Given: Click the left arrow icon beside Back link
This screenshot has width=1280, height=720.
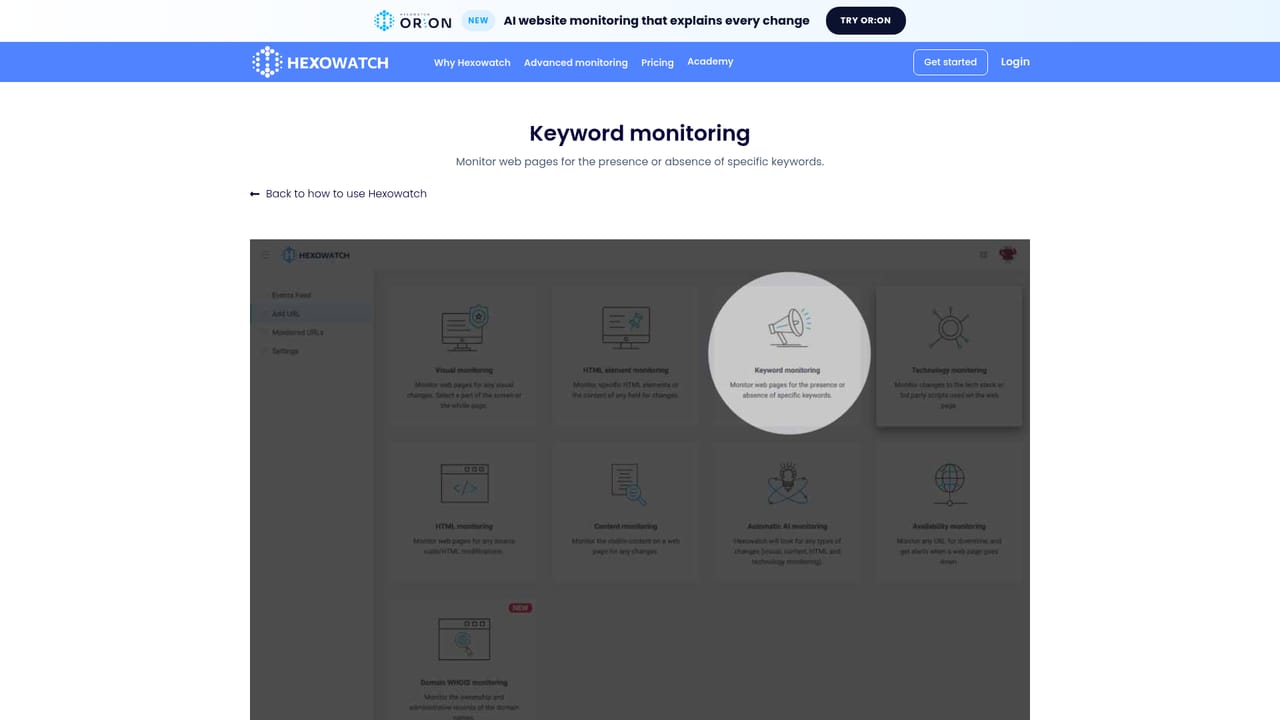Looking at the screenshot, I should point(255,194).
